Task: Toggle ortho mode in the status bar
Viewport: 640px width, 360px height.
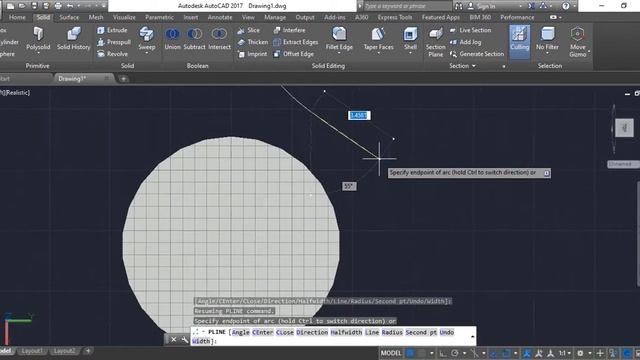Action: [x=442, y=353]
